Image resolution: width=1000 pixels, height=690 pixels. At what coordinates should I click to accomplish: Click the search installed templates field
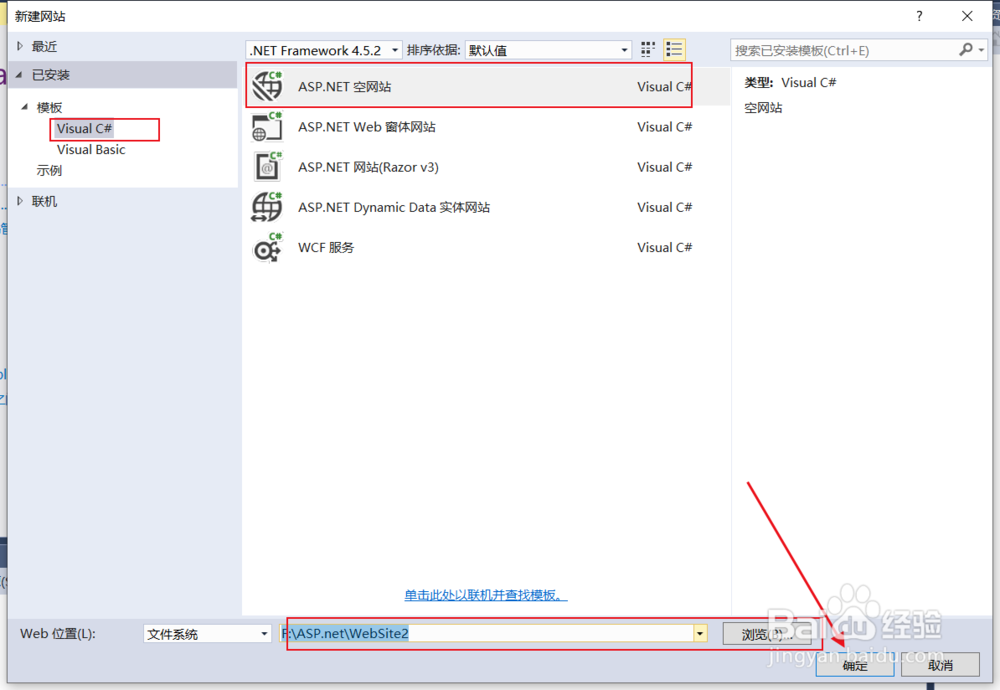(843, 50)
